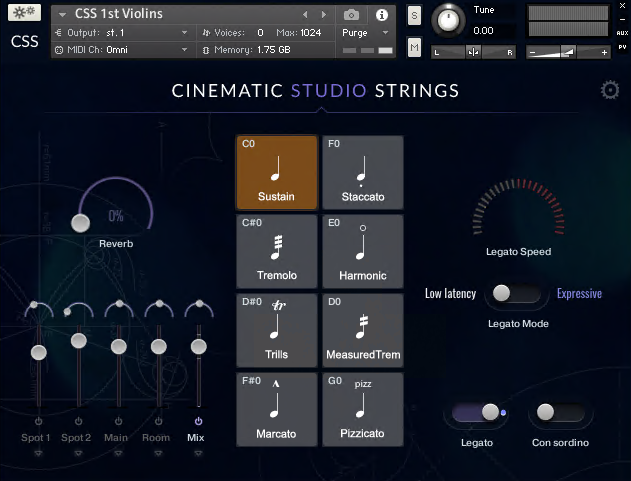Open the settings gear icon
This screenshot has height=481, width=631.
[610, 90]
